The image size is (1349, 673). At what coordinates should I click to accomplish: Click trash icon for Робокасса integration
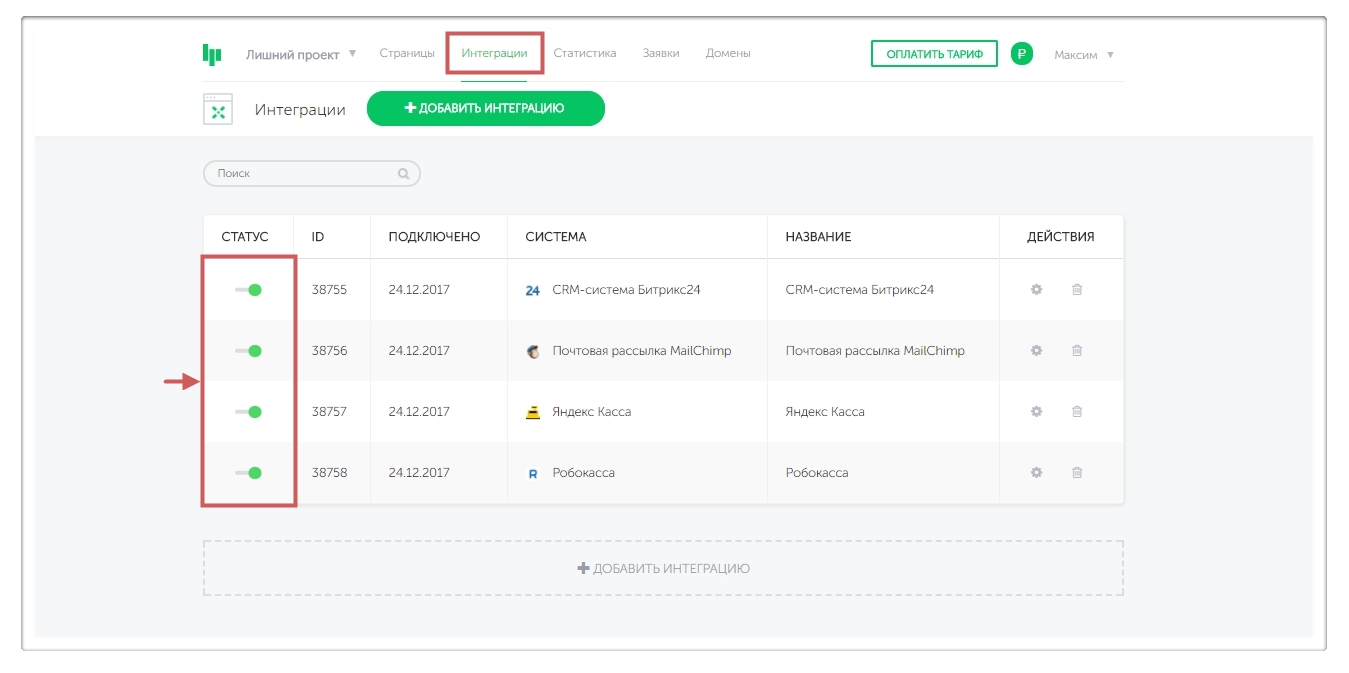click(1077, 473)
